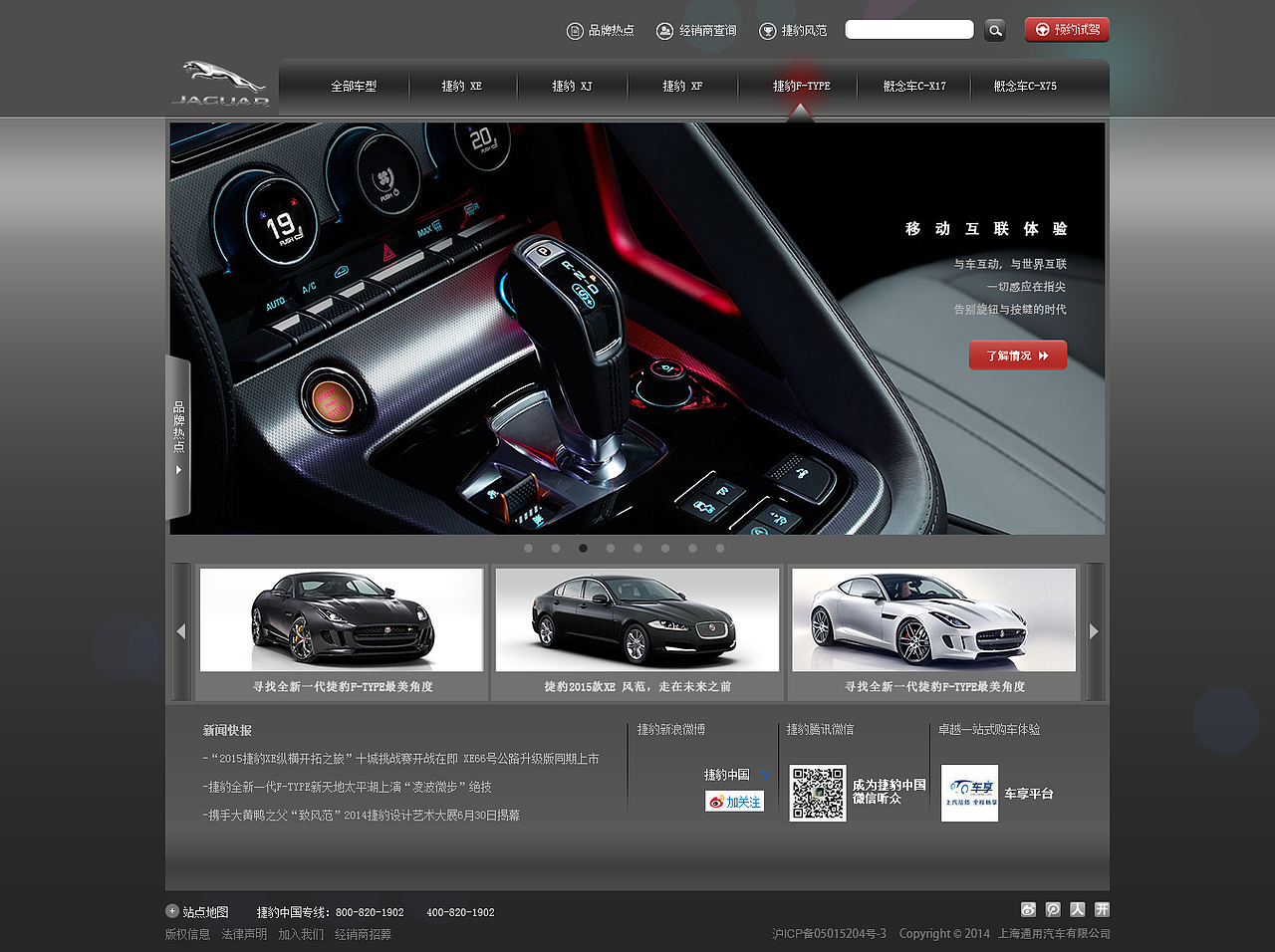Click hotline number 800-820-1902
Screen dimensions: 1275x952
pyautogui.click(x=370, y=912)
